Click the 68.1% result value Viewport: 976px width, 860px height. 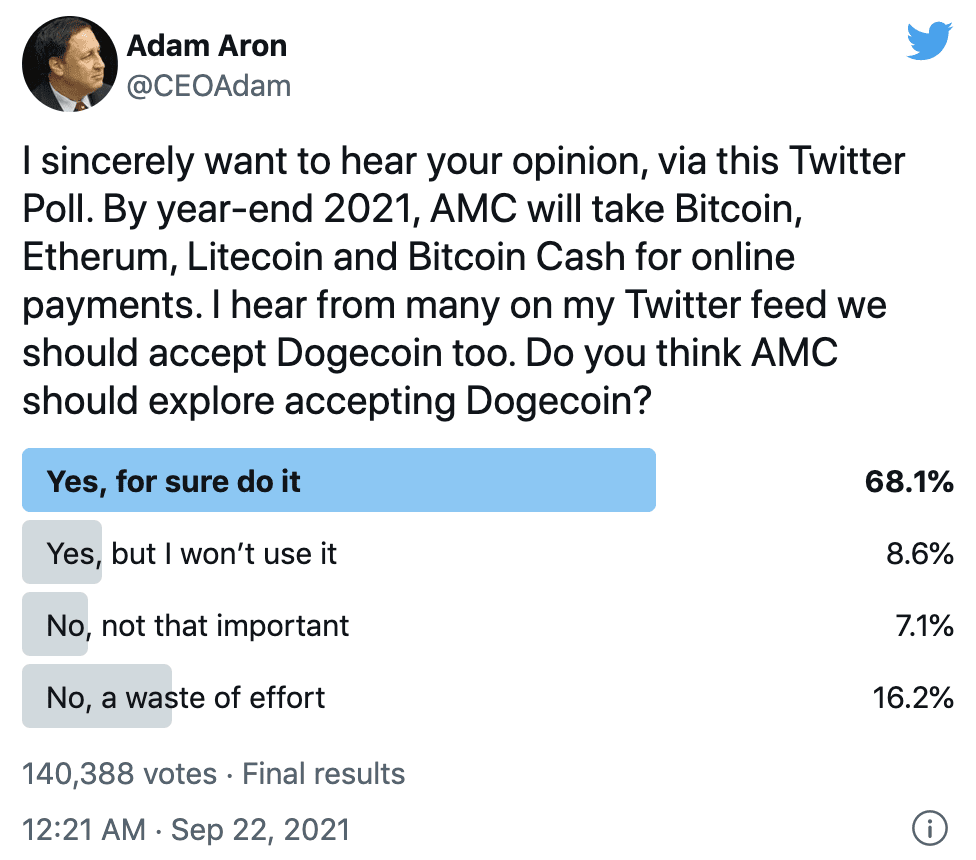(x=909, y=482)
